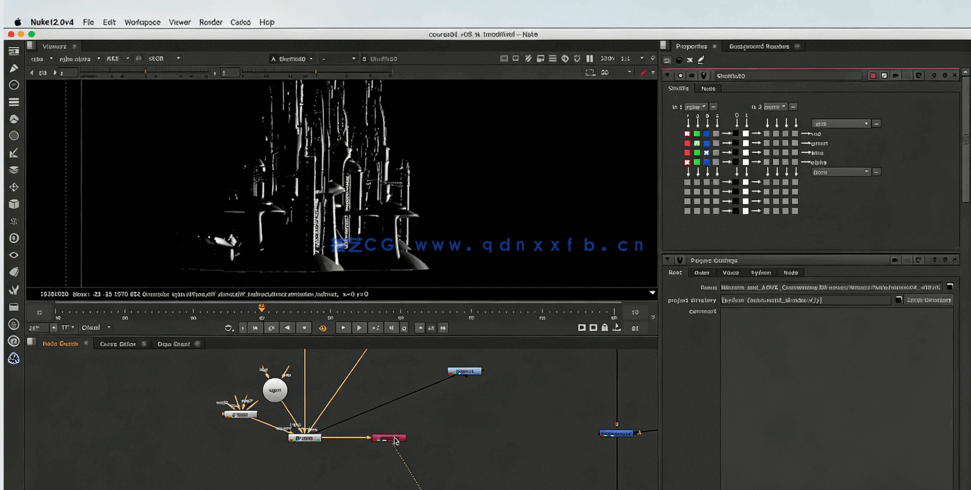Click the pencil icon in Properties toolbar

point(701,60)
